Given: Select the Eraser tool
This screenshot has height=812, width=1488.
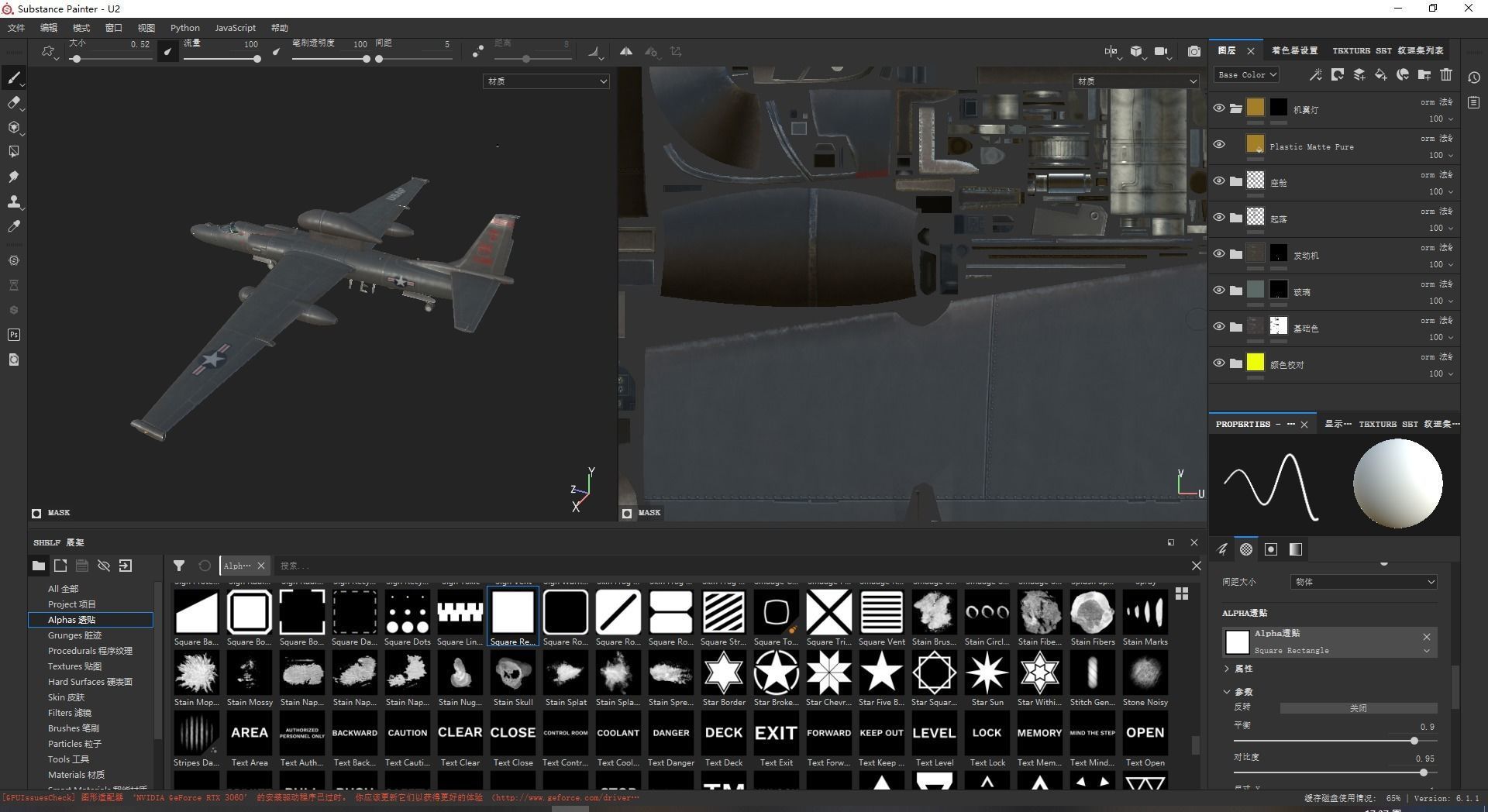Looking at the screenshot, I should 14,103.
